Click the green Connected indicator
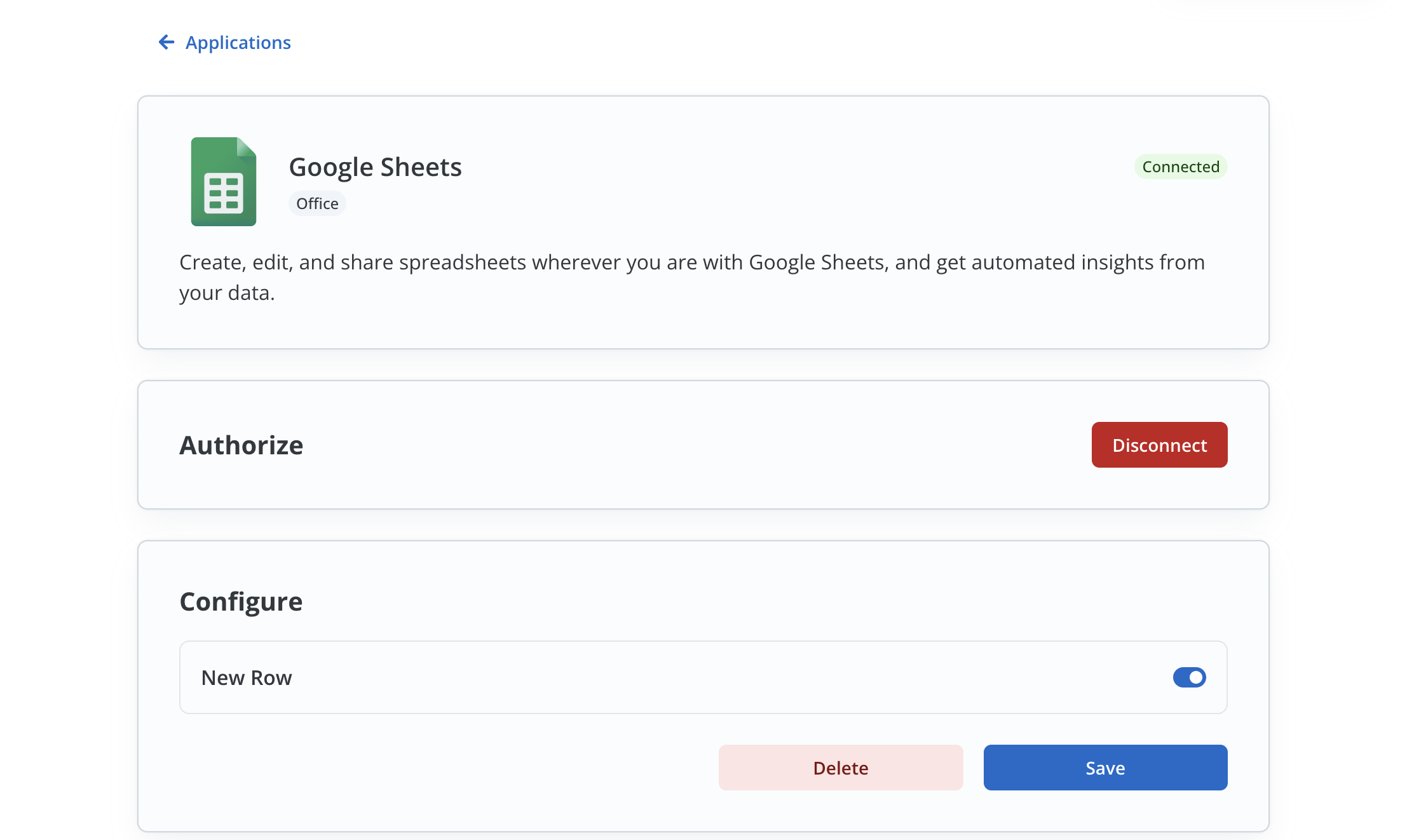 tap(1180, 166)
